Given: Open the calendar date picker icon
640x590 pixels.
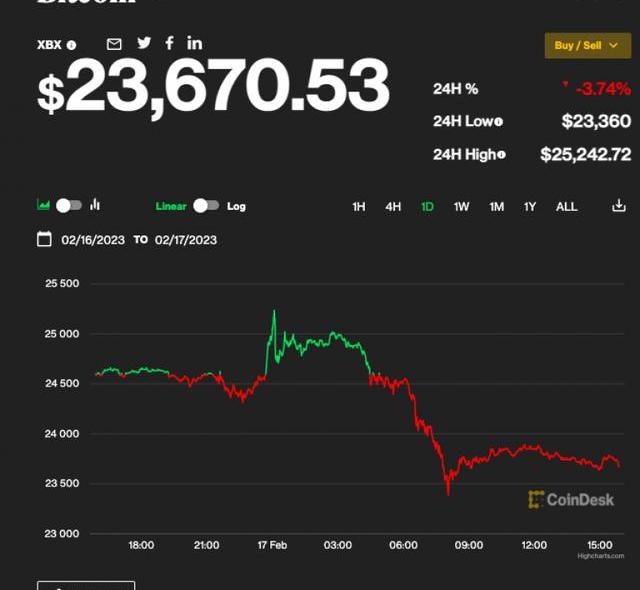Looking at the screenshot, I should [x=44, y=239].
